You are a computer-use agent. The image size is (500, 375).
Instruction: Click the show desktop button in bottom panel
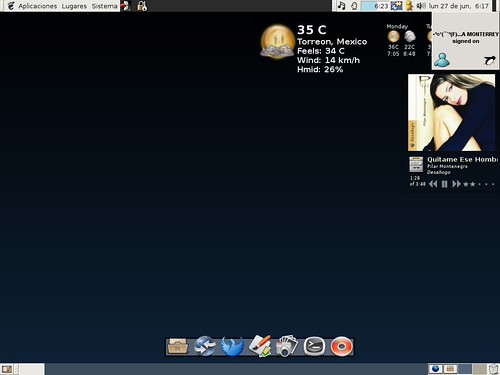(7, 369)
